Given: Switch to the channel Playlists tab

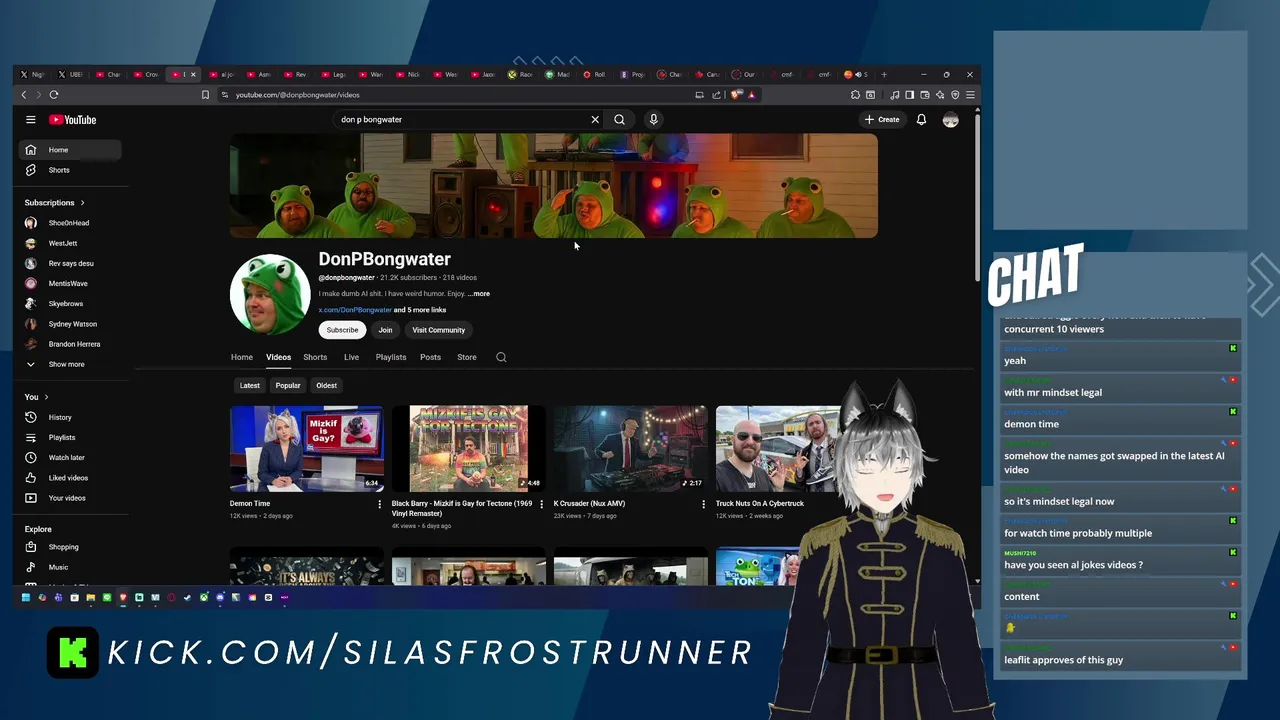Looking at the screenshot, I should 391,357.
